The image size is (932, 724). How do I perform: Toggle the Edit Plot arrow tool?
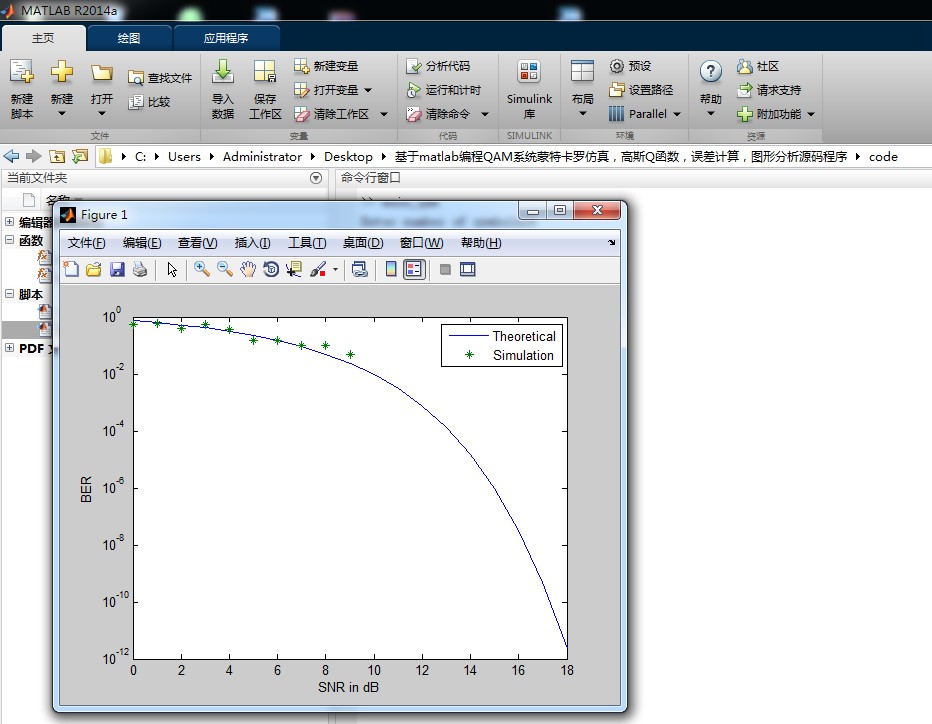coord(172,269)
